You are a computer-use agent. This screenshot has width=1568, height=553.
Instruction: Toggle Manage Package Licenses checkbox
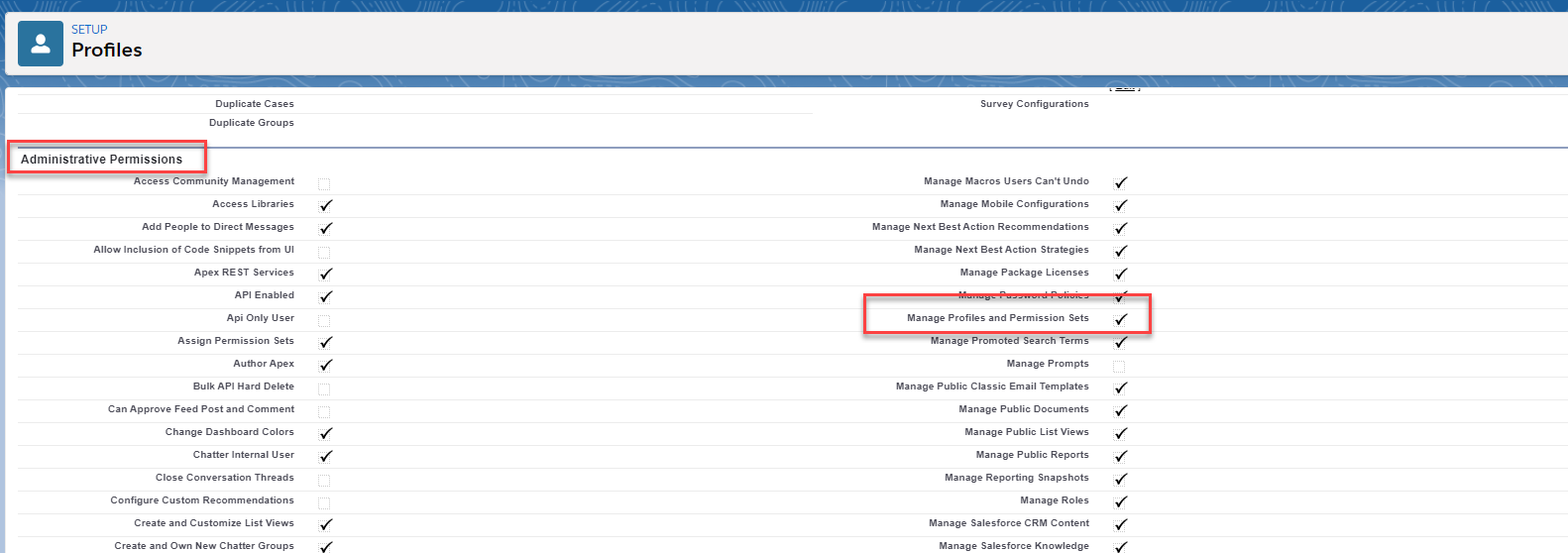point(1120,274)
